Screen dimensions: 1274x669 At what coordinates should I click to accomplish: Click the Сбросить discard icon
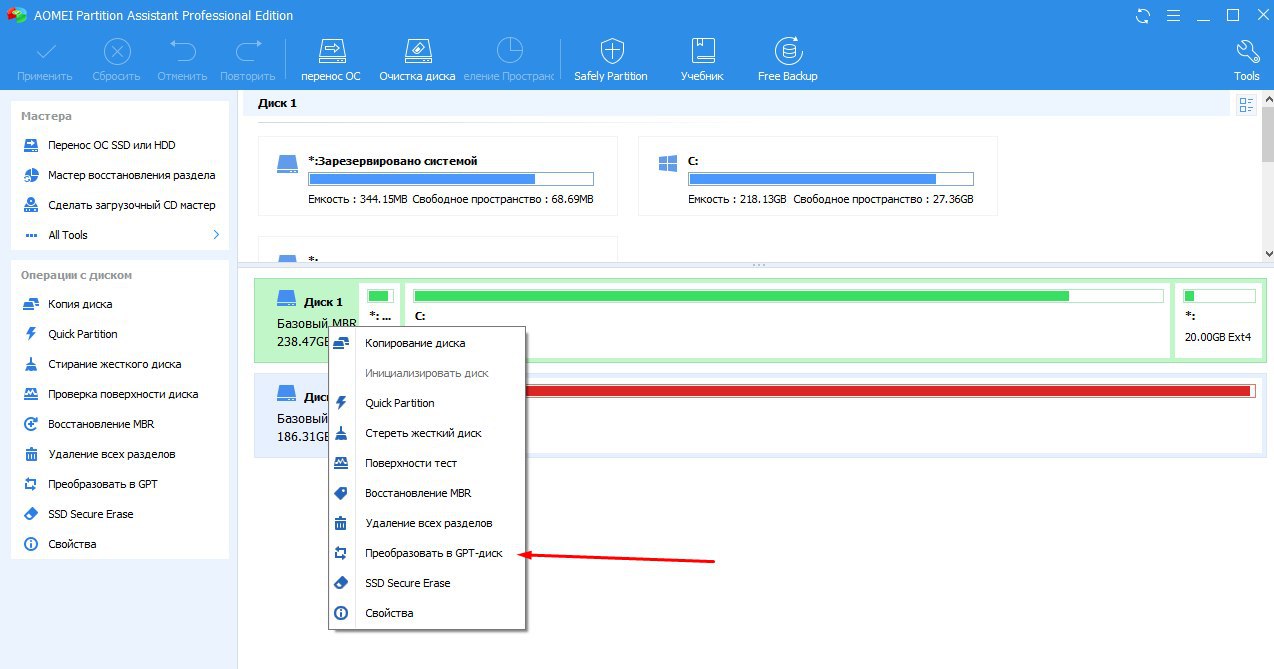(x=117, y=50)
